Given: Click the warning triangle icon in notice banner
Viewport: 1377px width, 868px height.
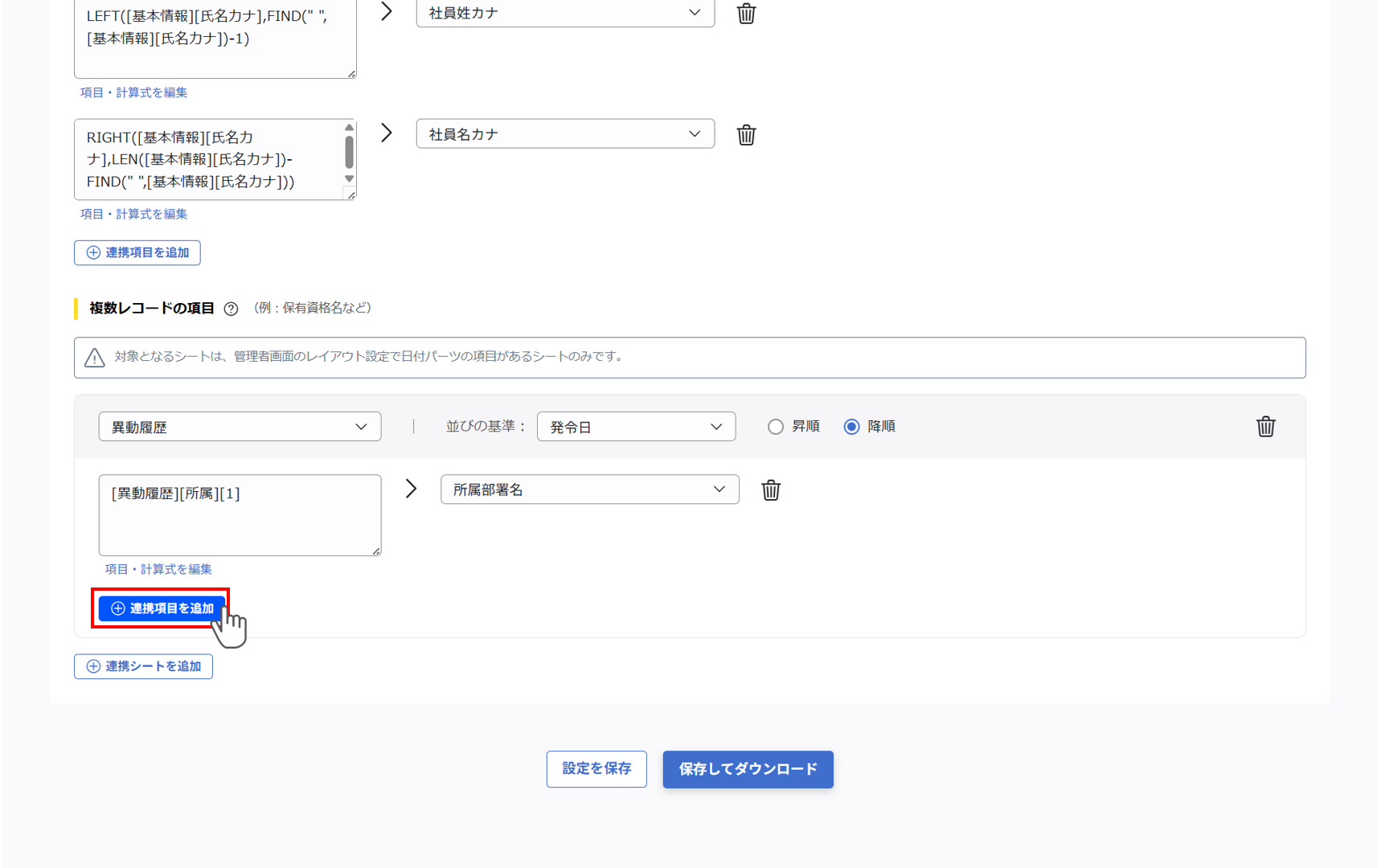Looking at the screenshot, I should [x=94, y=358].
